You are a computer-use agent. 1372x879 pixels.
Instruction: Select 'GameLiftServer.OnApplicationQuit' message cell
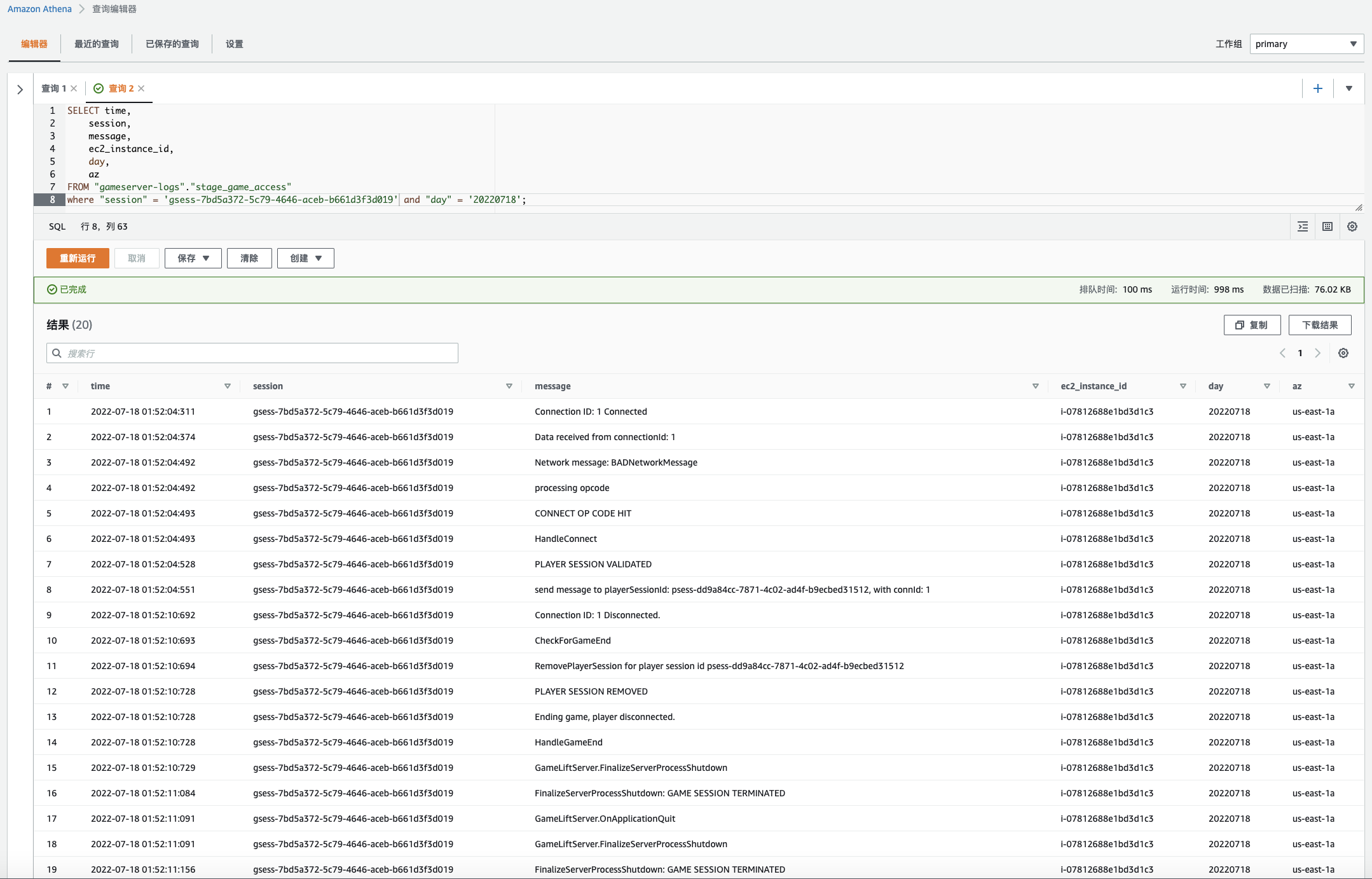point(605,819)
